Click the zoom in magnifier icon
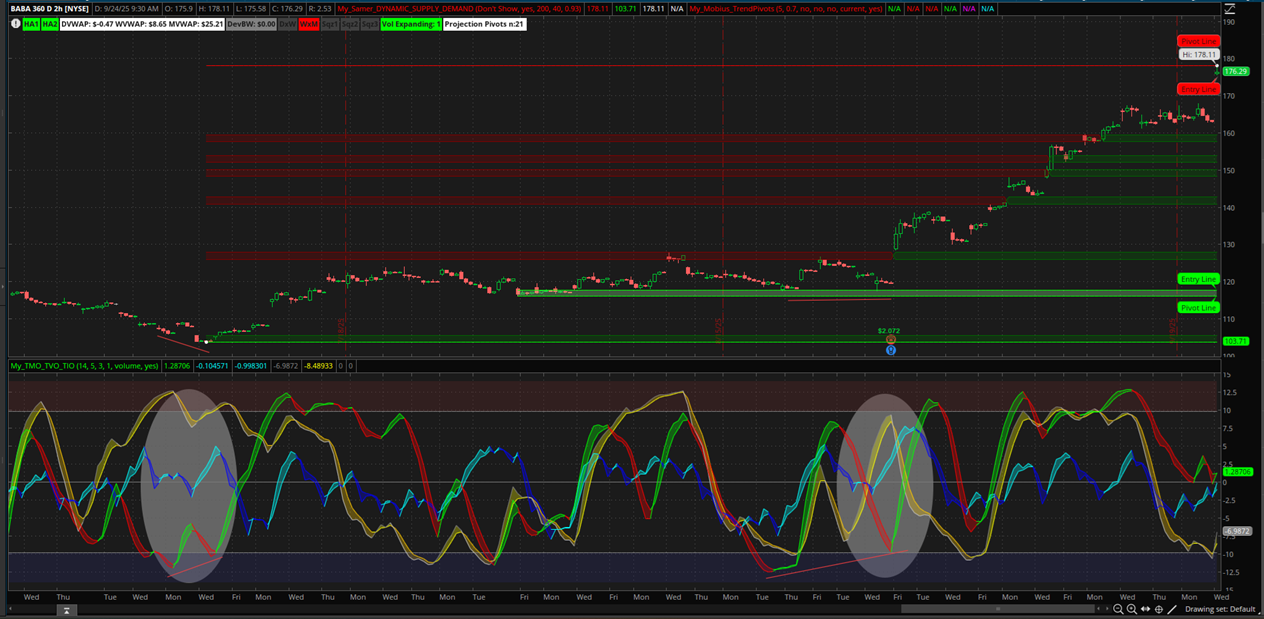The image size is (1264, 619). coord(1132,609)
